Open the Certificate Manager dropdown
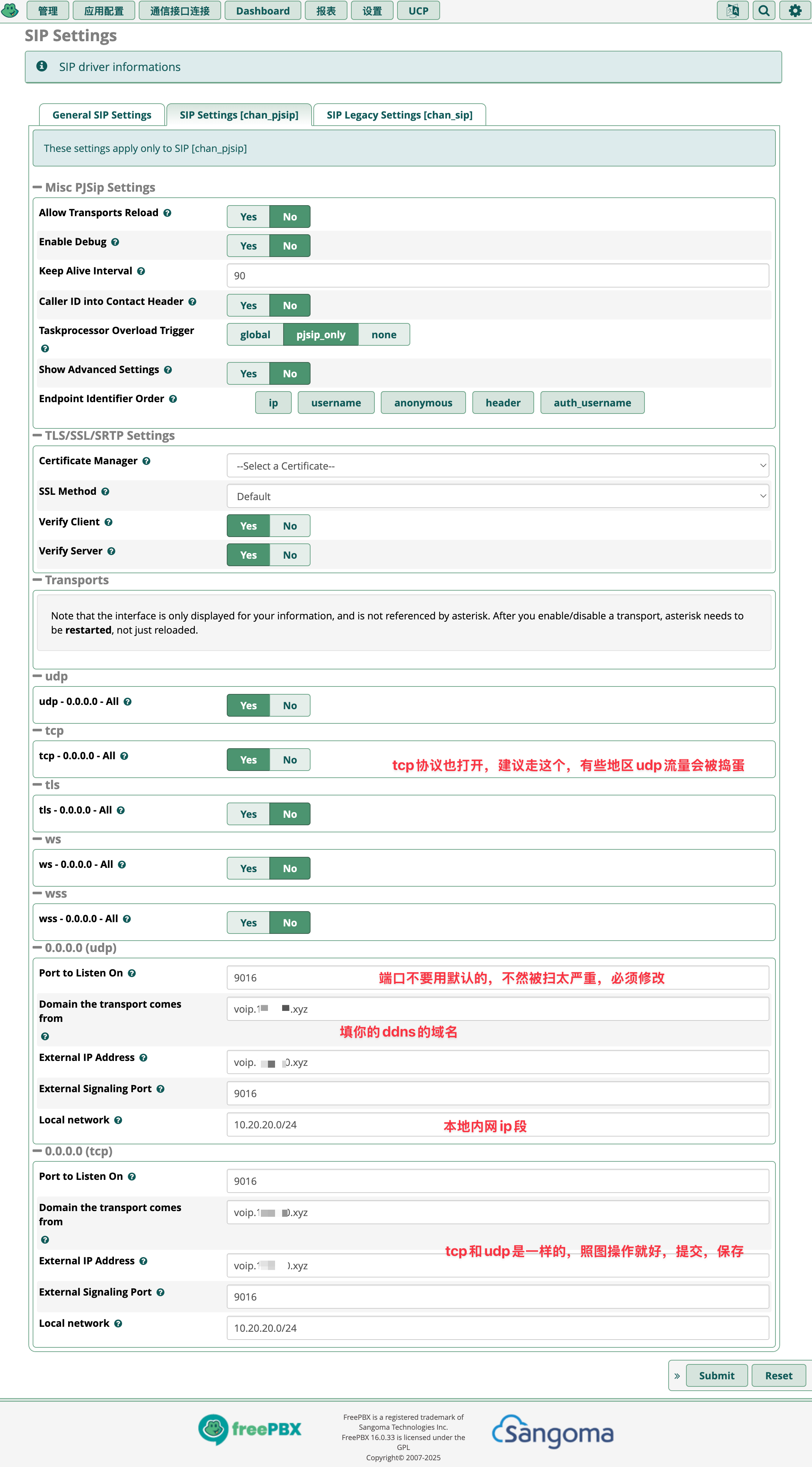This screenshot has width=812, height=1467. (x=498, y=466)
